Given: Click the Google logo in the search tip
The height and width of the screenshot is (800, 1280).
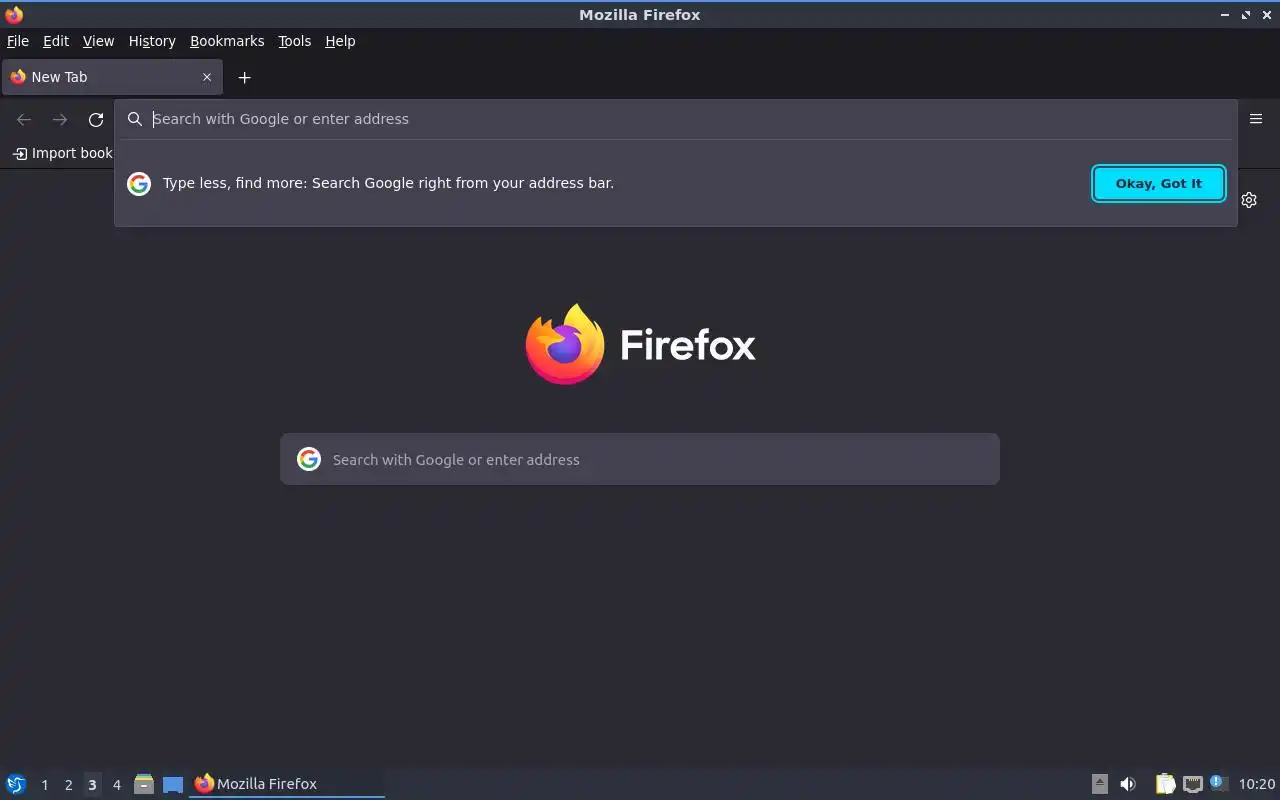Looking at the screenshot, I should pos(139,184).
